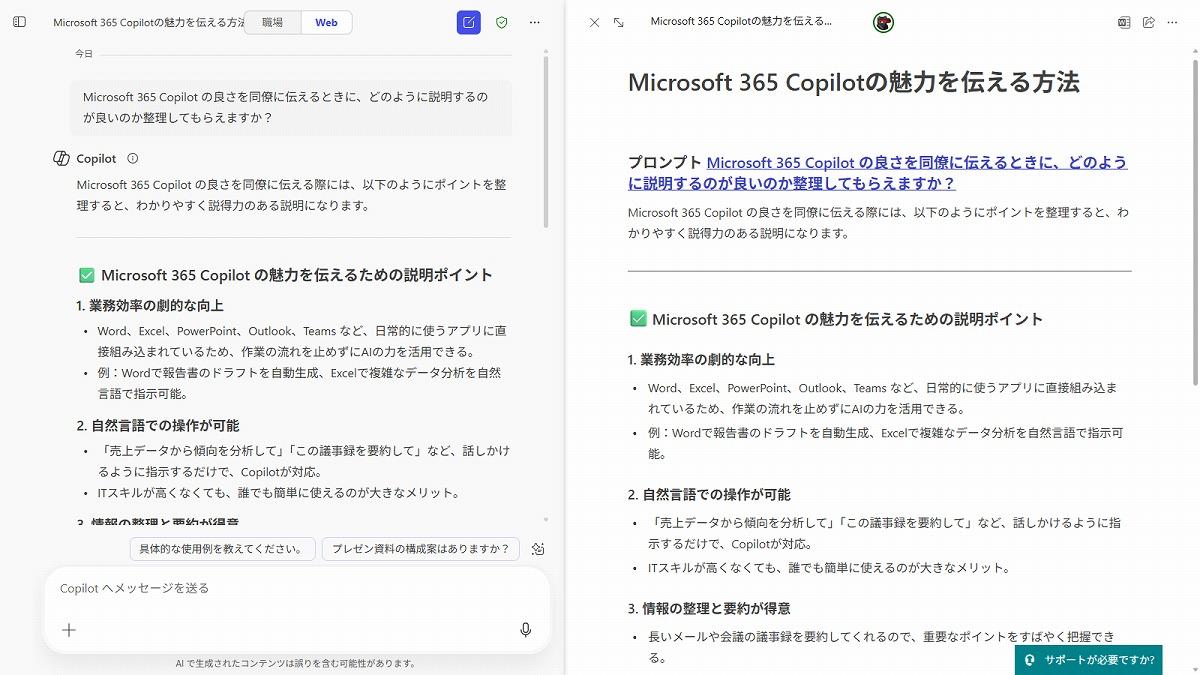This screenshot has width=1200, height=675.
Task: Start a new chat with the compose icon
Action: tap(468, 22)
